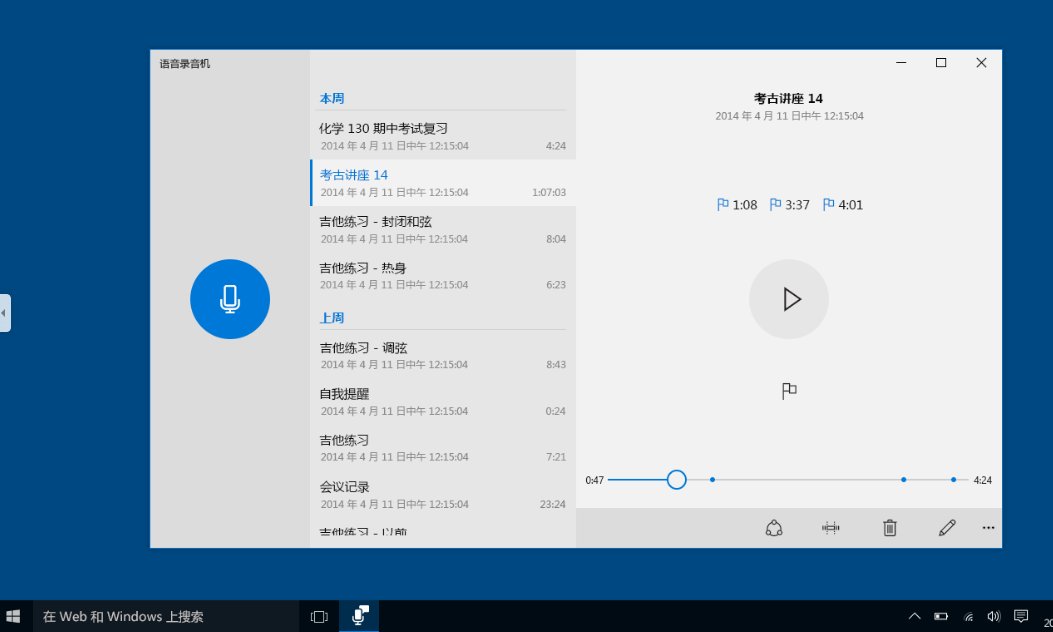Delete recording with the trash icon
The image size is (1053, 632).
point(889,528)
